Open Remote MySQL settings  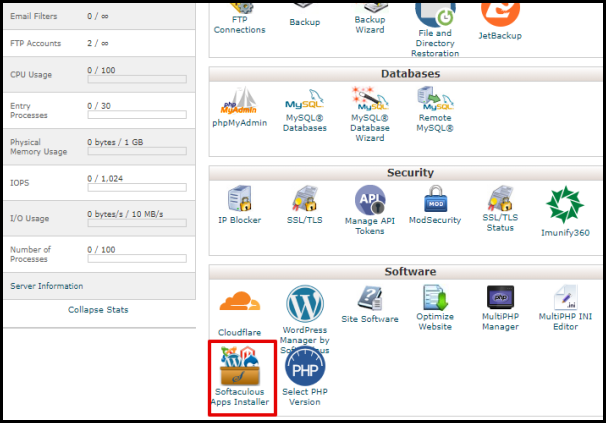[x=435, y=109]
